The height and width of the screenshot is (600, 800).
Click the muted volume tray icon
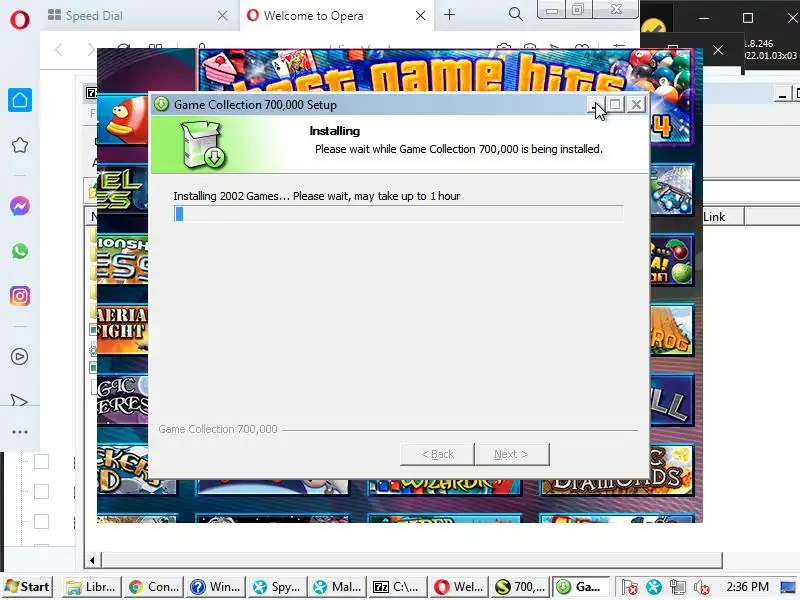(x=702, y=587)
